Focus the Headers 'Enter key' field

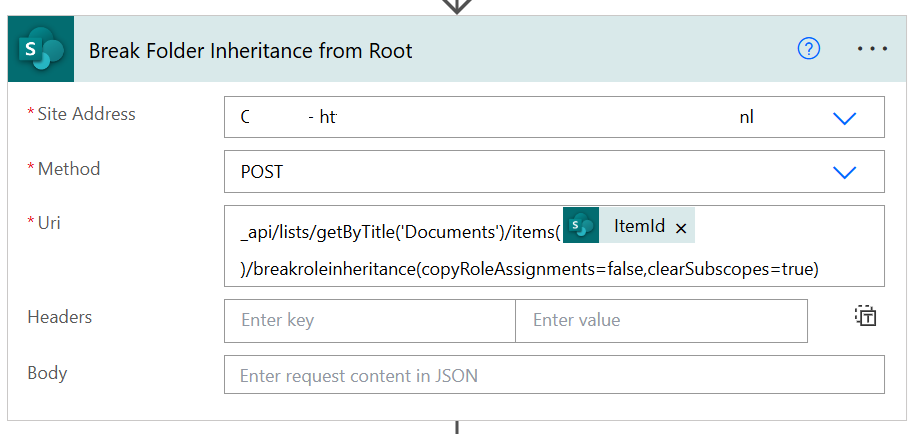pyautogui.click(x=369, y=321)
